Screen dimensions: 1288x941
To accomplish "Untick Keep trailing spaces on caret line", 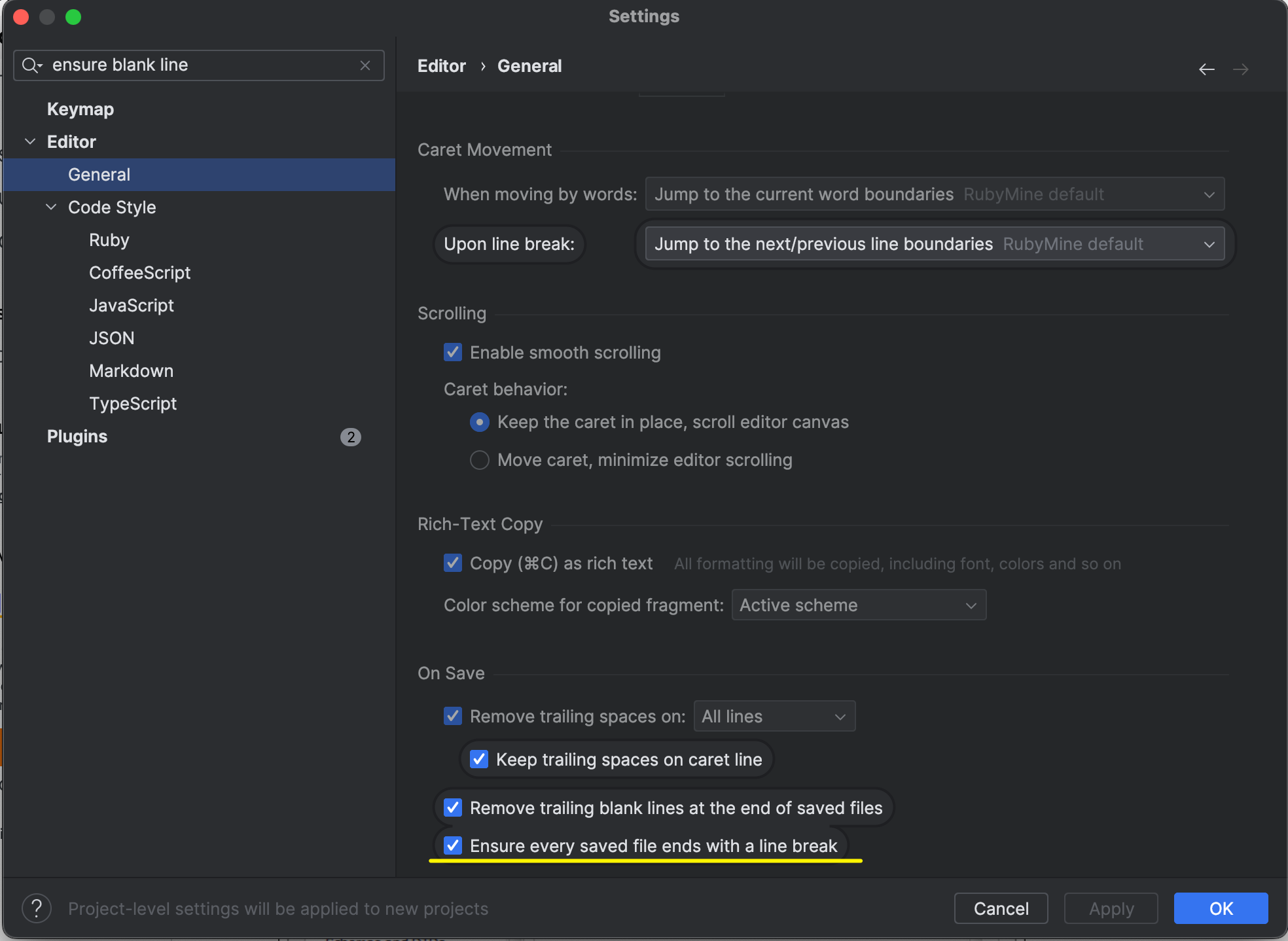I will click(x=478, y=759).
